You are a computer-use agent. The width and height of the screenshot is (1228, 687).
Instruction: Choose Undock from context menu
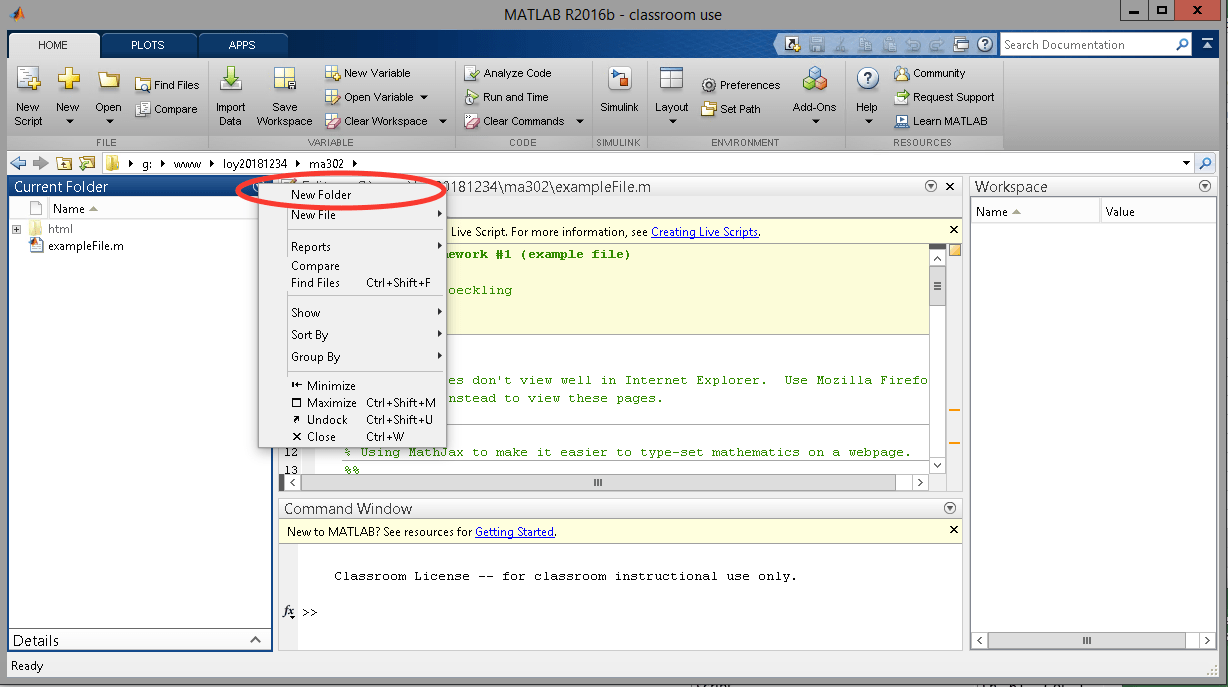coord(352,420)
